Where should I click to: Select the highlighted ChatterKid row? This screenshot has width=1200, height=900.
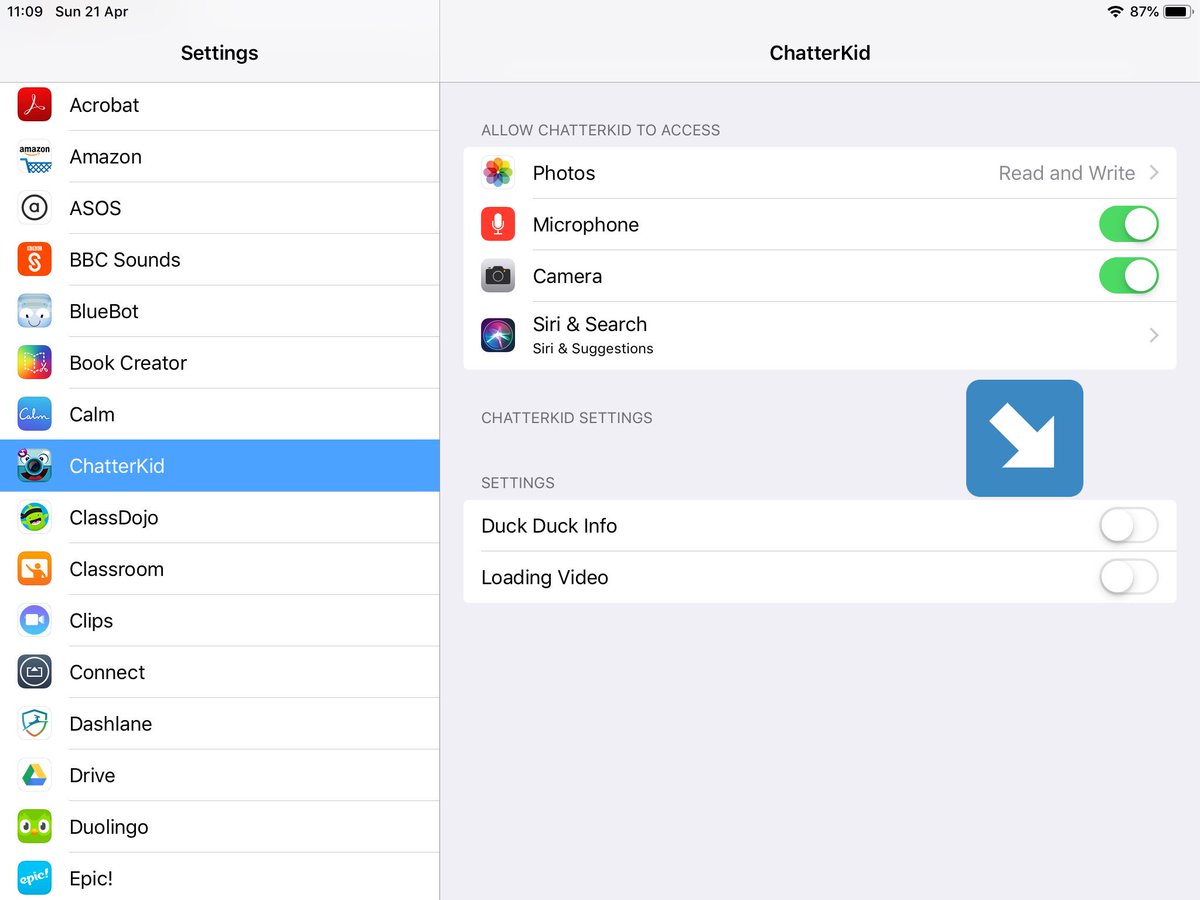220,466
